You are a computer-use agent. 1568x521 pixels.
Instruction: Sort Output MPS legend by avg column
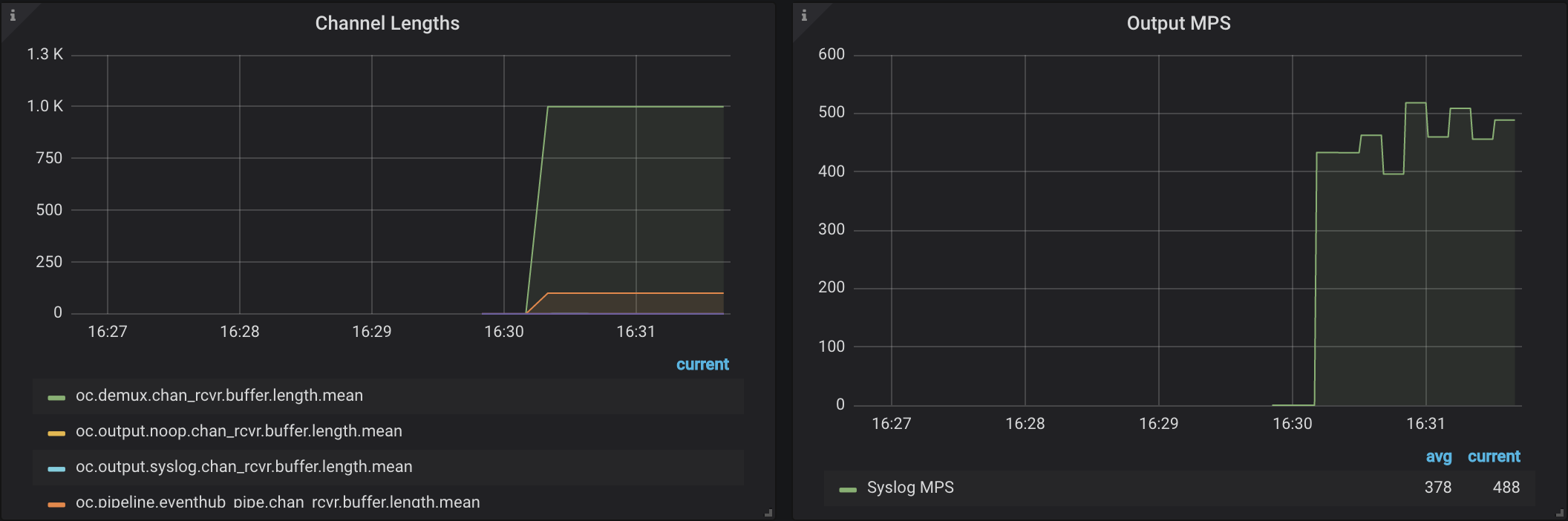click(x=1438, y=456)
